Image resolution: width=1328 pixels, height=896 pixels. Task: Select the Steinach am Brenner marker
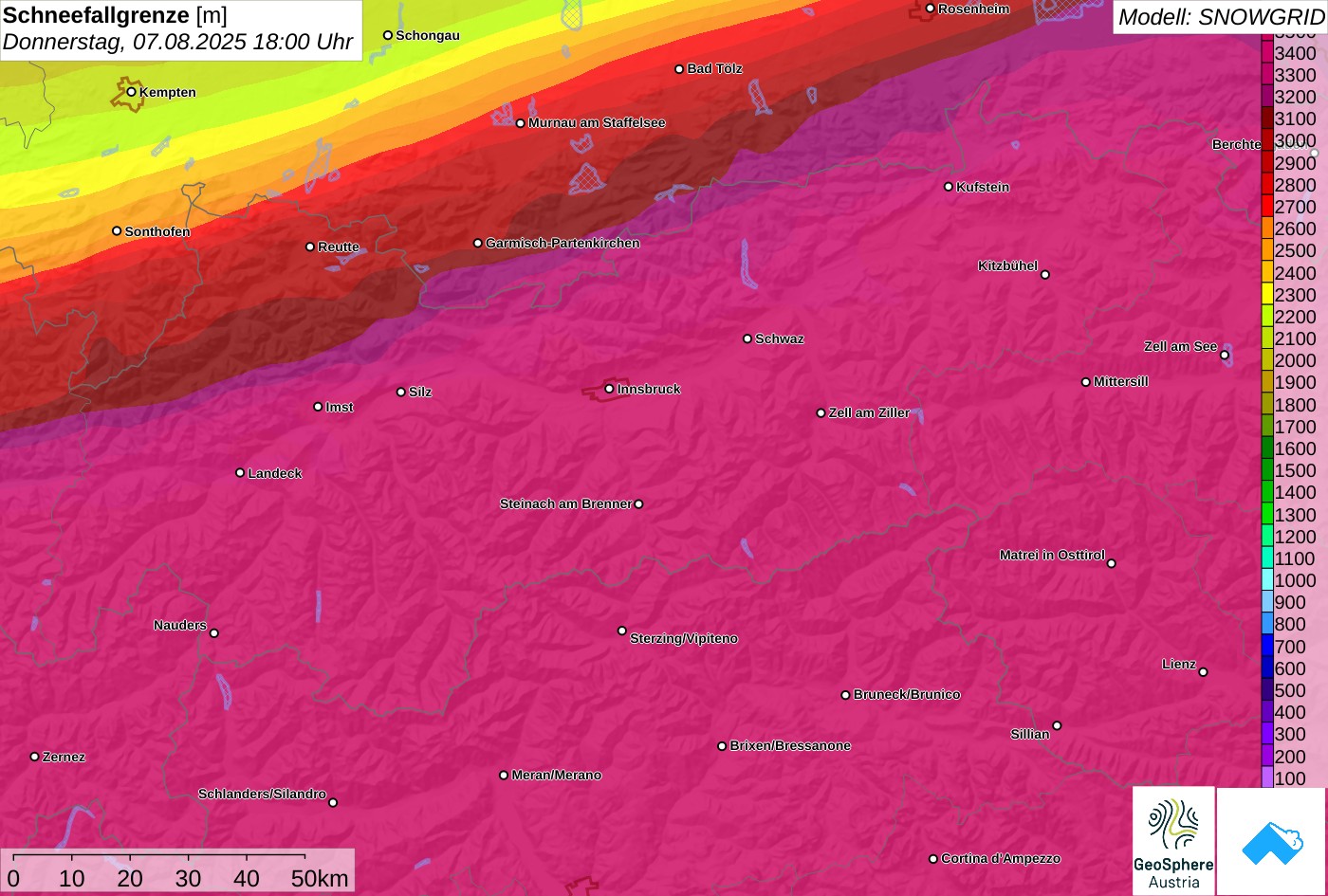tap(638, 504)
